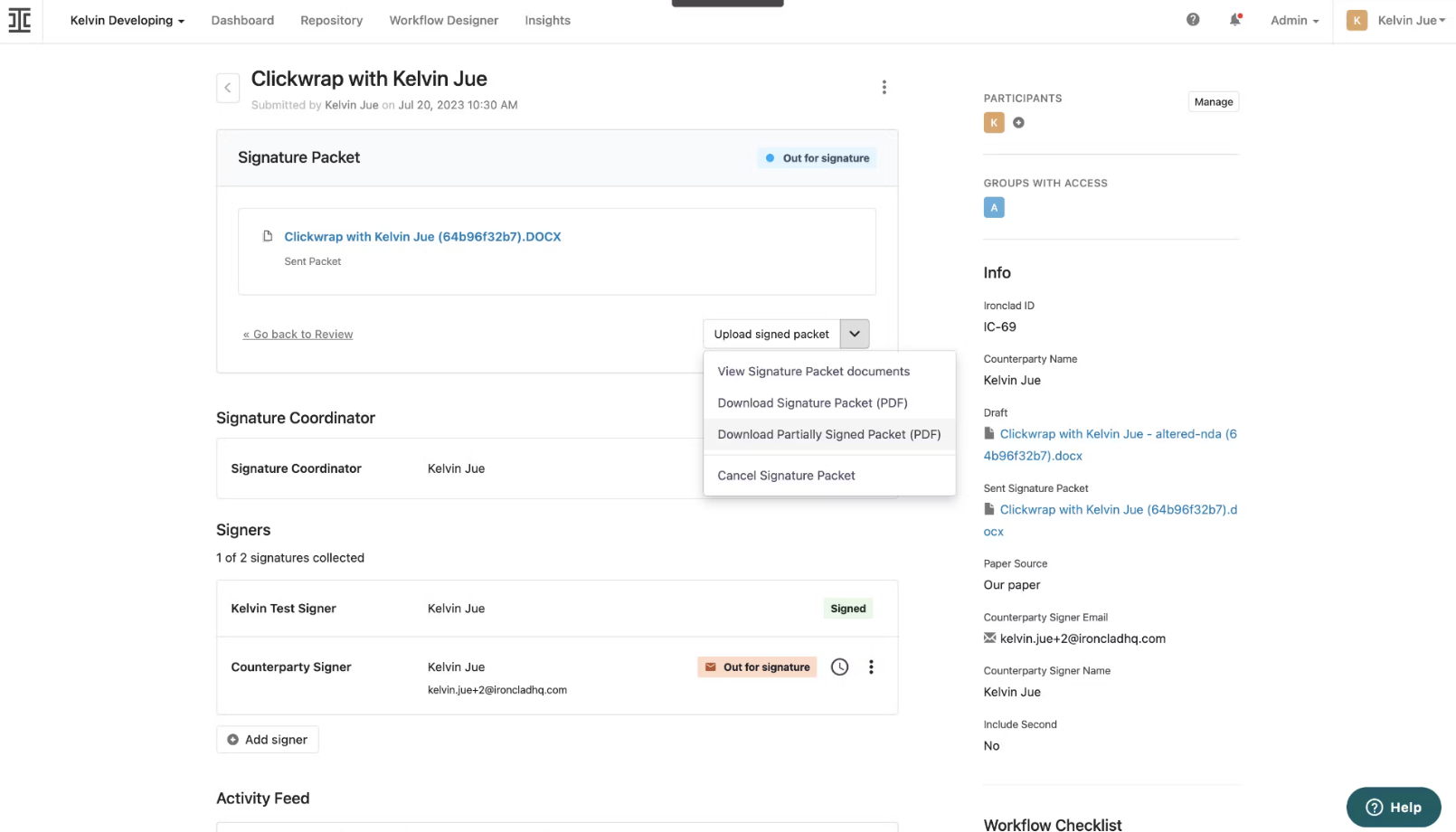Open the notifications bell icon
The image size is (1456, 832).
(1234, 20)
